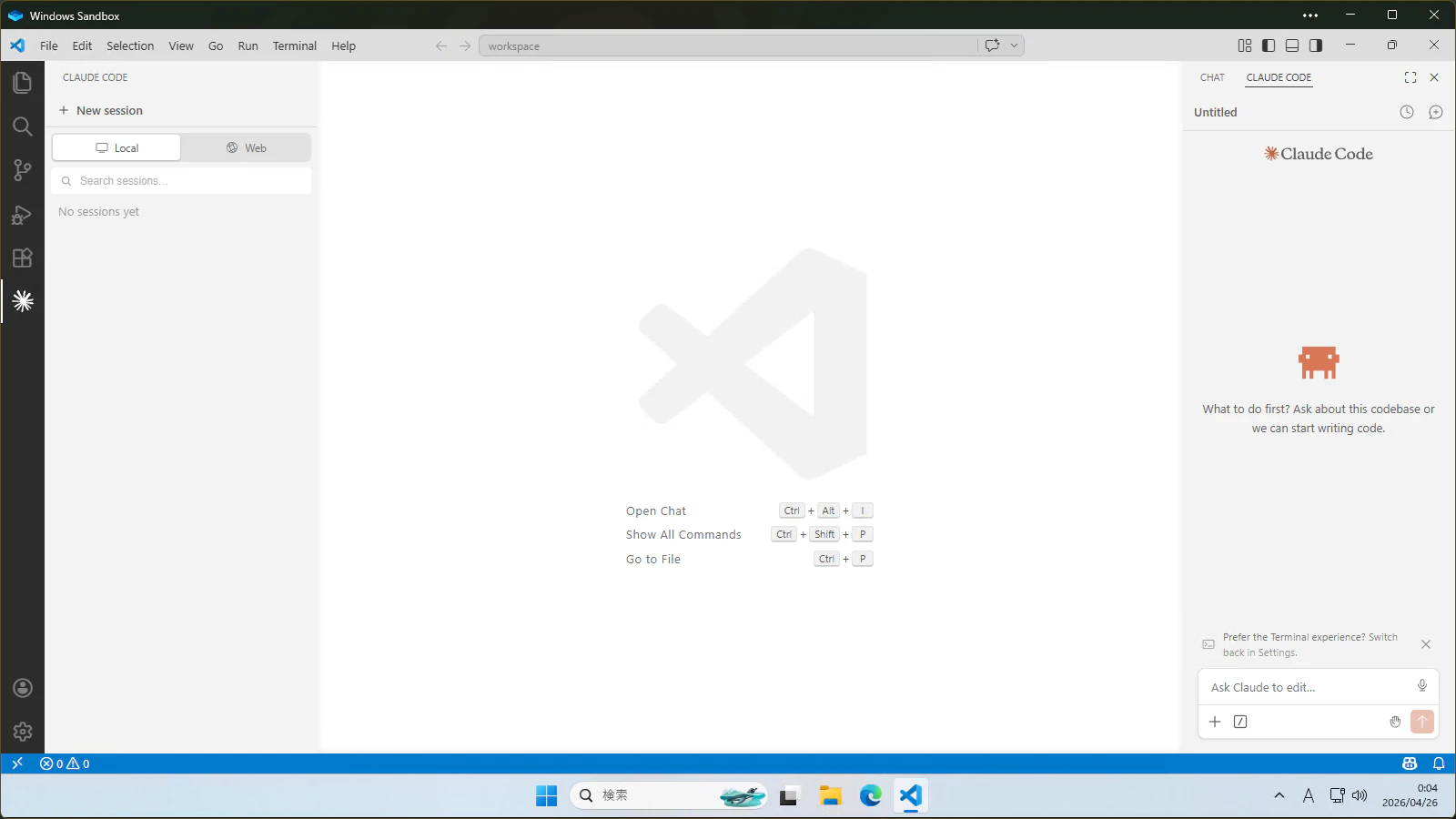Open File Explorer from taskbar

click(x=830, y=795)
